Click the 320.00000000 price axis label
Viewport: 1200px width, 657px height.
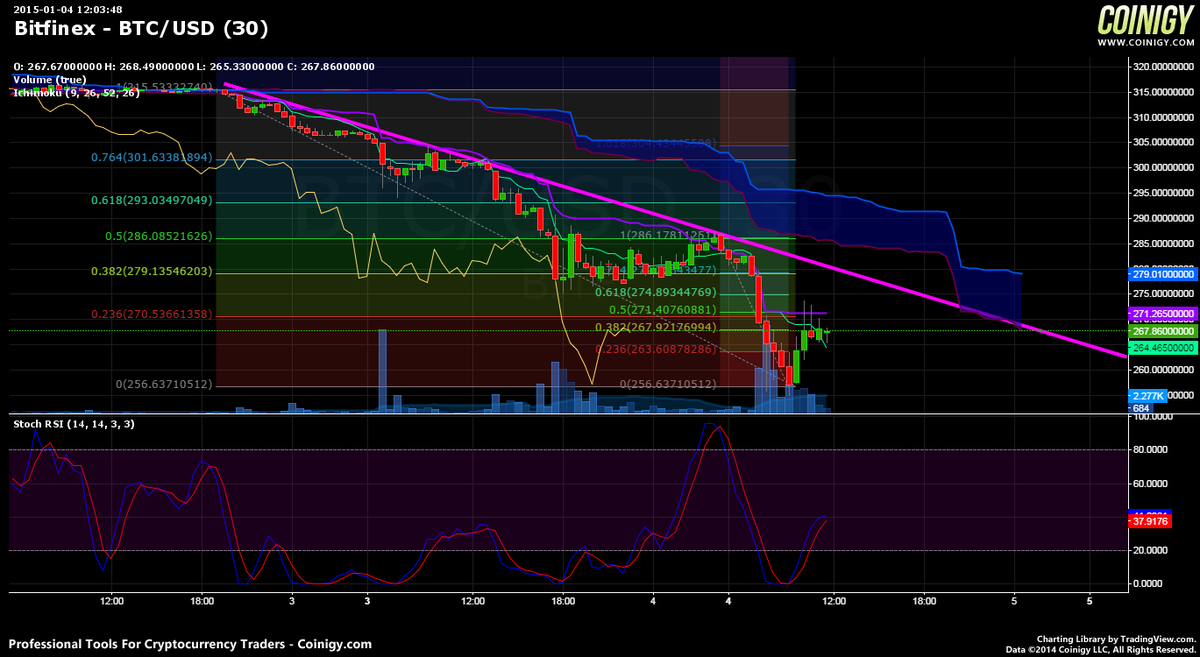(1164, 68)
